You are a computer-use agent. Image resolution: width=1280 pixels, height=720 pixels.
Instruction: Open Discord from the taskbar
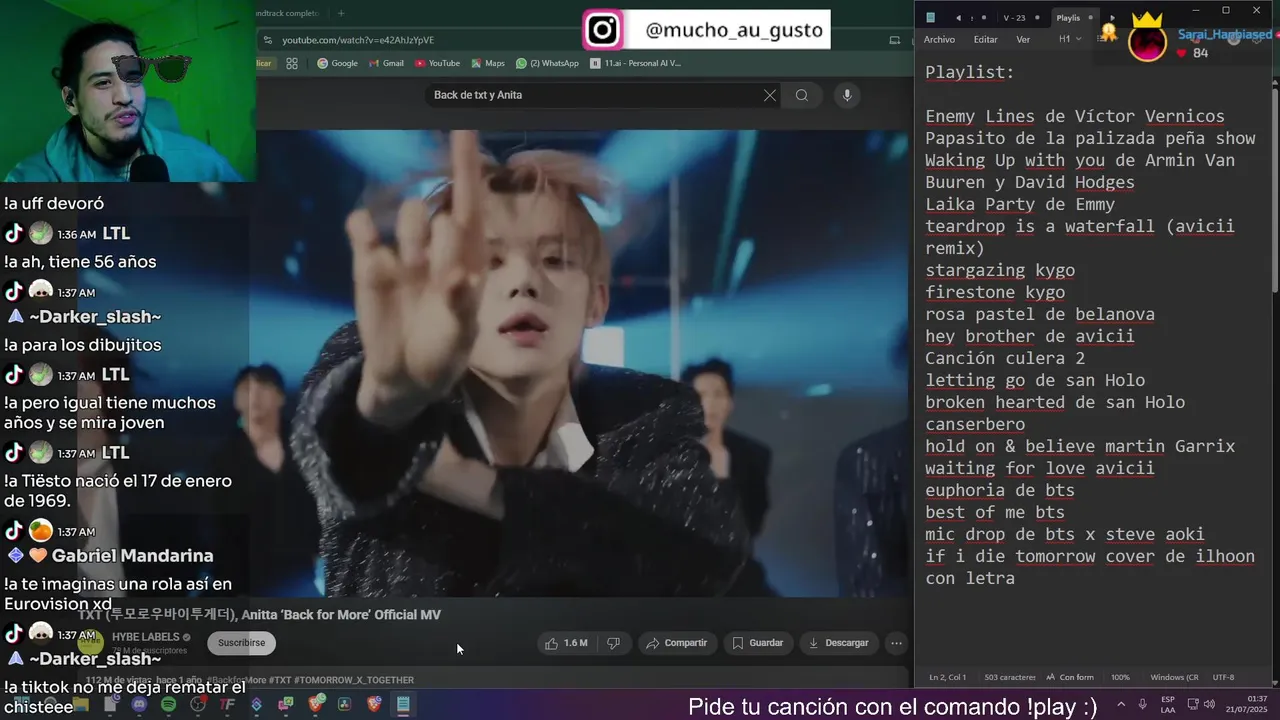click(139, 704)
